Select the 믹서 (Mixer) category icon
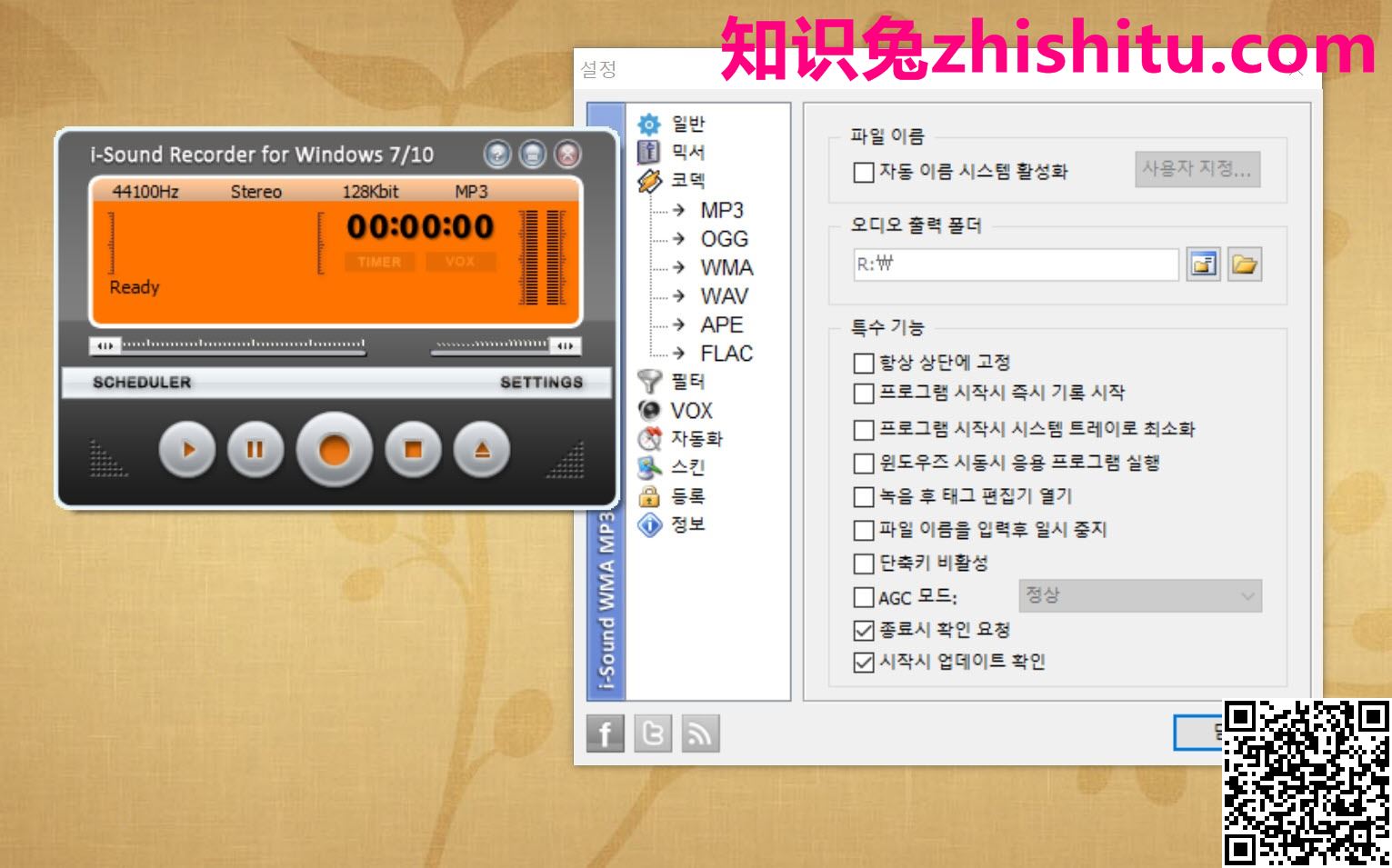This screenshot has width=1392, height=868. 648,152
